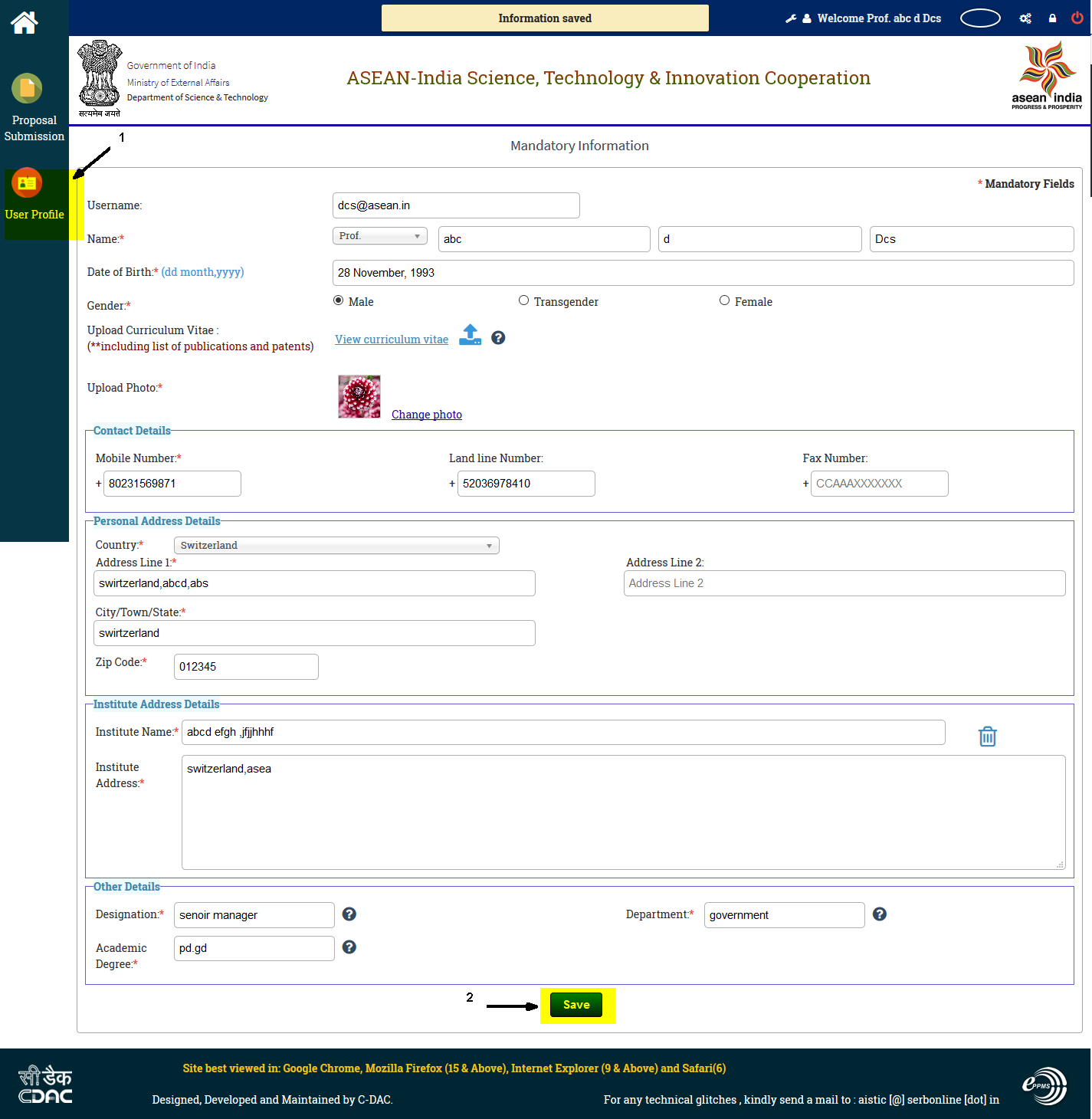This screenshot has height=1119, width=1092.
Task: Click the upload icon for curriculum vitae
Action: click(470, 336)
